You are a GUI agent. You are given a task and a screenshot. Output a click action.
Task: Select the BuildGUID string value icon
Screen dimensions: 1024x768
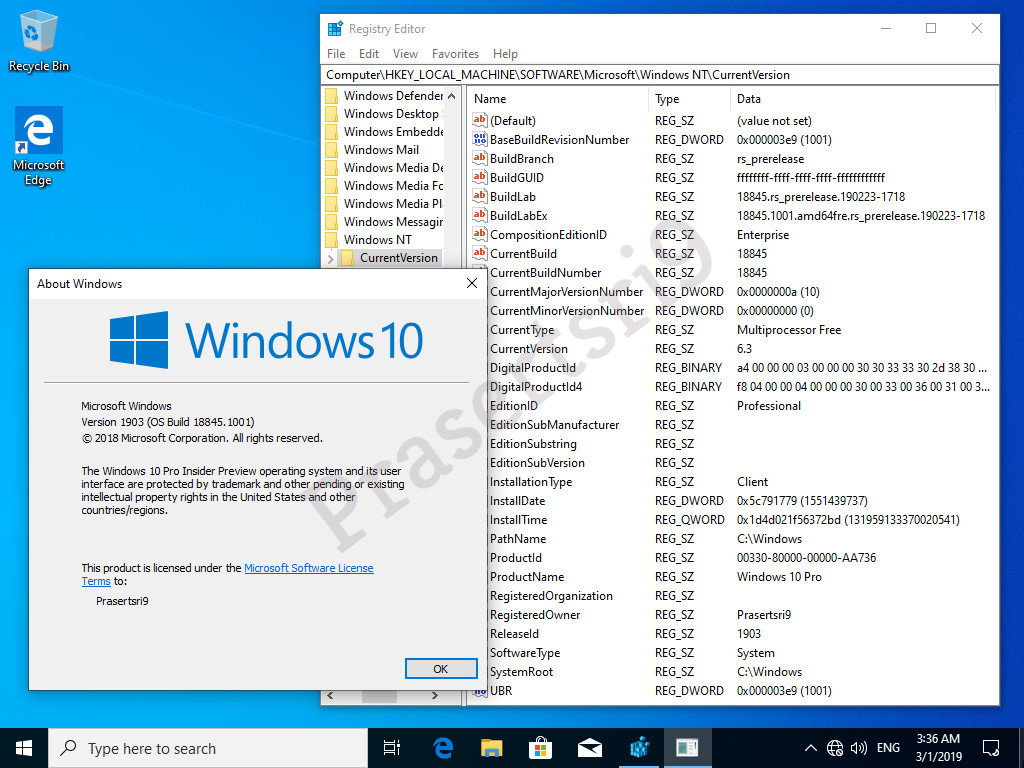tap(480, 177)
